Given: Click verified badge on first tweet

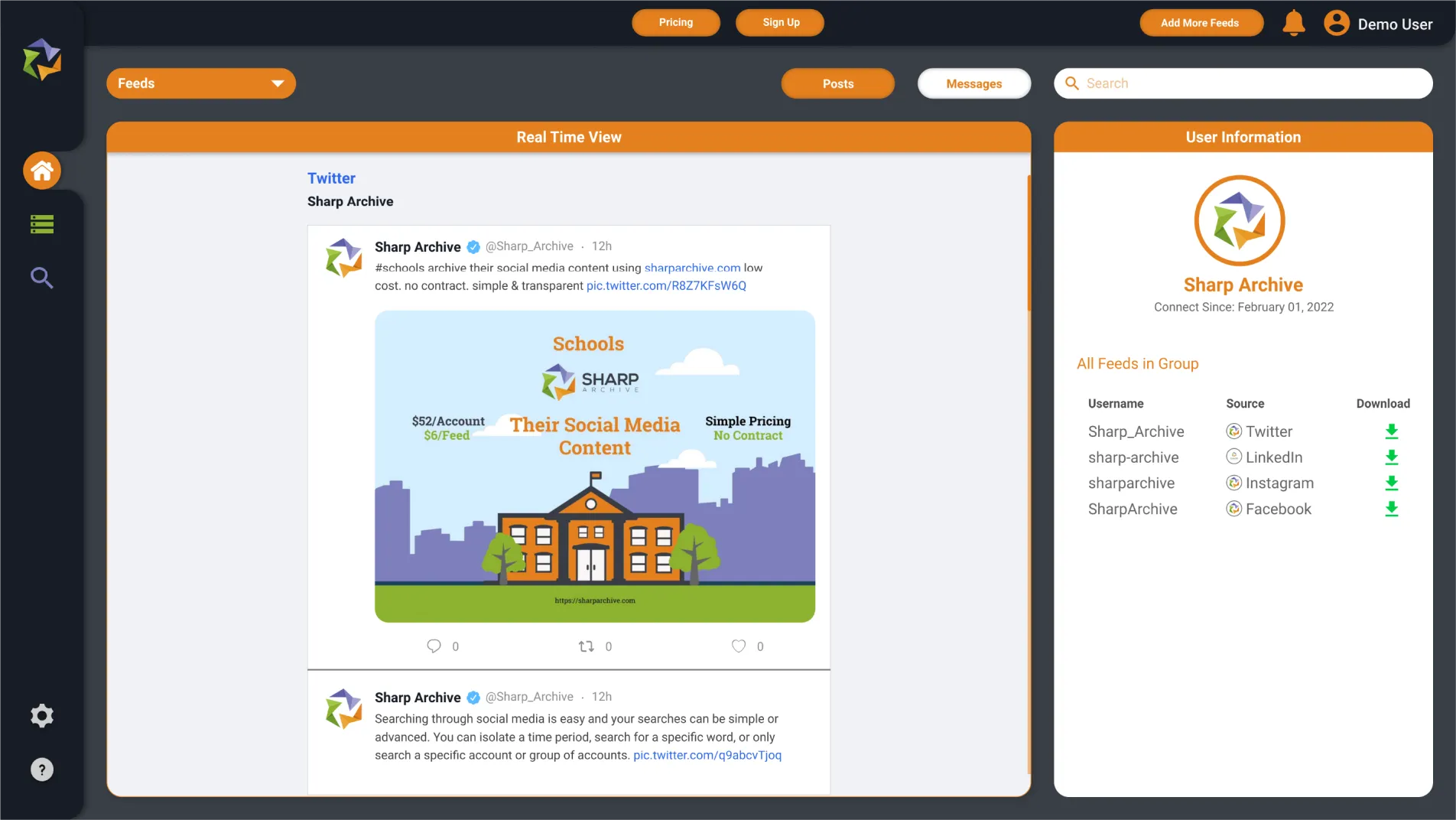Looking at the screenshot, I should click(473, 247).
